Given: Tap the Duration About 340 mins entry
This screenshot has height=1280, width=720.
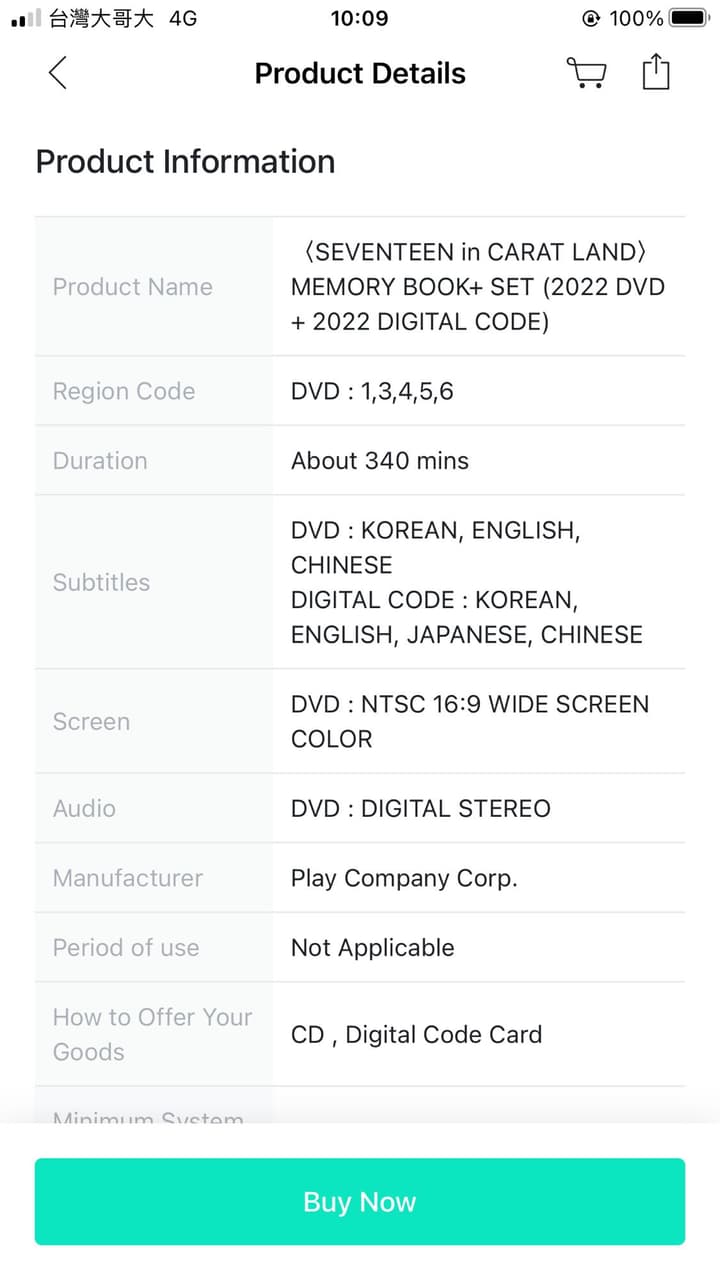Looking at the screenshot, I should point(379,461).
